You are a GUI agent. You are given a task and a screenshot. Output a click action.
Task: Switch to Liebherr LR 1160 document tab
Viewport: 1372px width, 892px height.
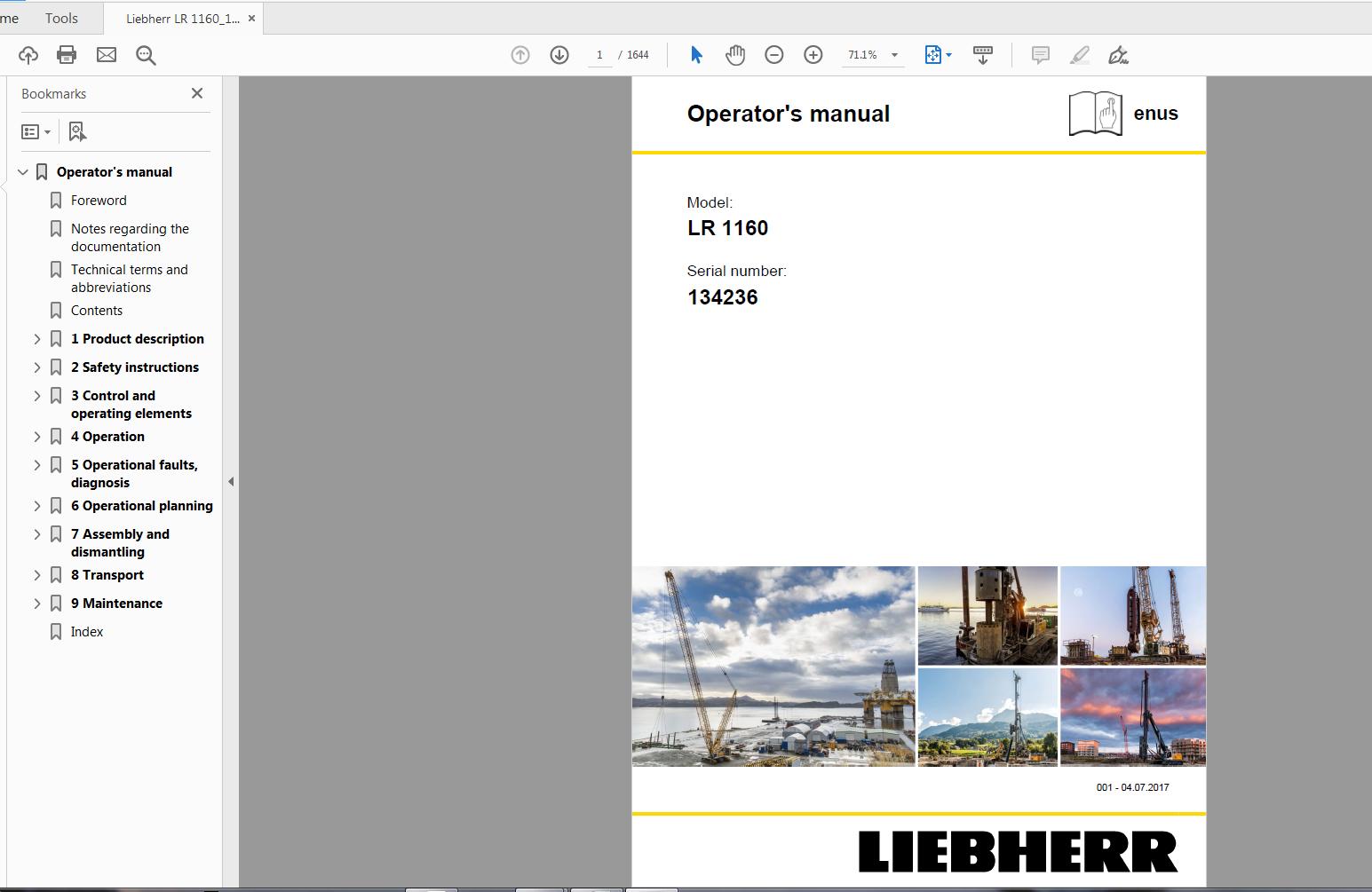[182, 19]
